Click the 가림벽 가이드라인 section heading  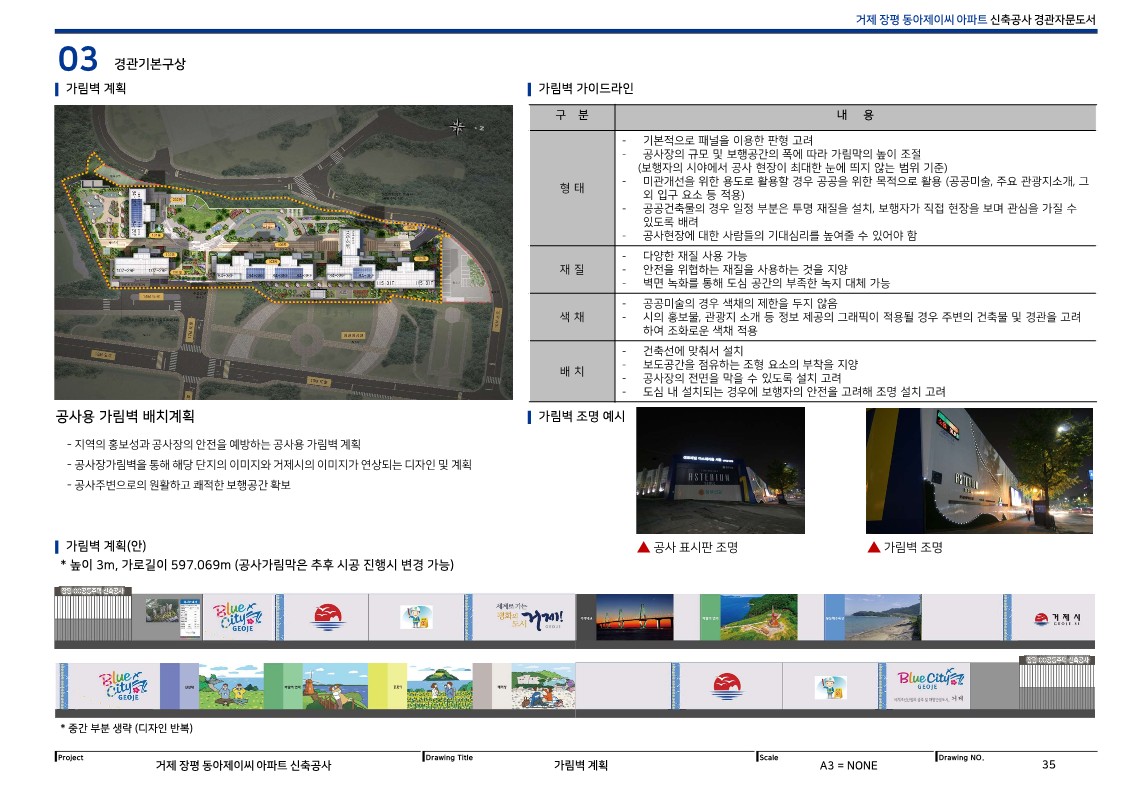586,88
